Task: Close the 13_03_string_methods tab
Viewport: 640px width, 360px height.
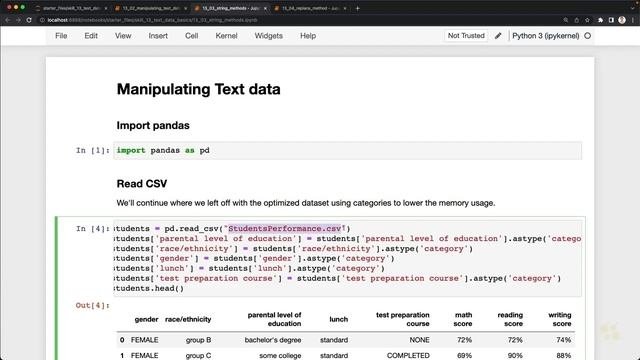Action: pos(265,8)
